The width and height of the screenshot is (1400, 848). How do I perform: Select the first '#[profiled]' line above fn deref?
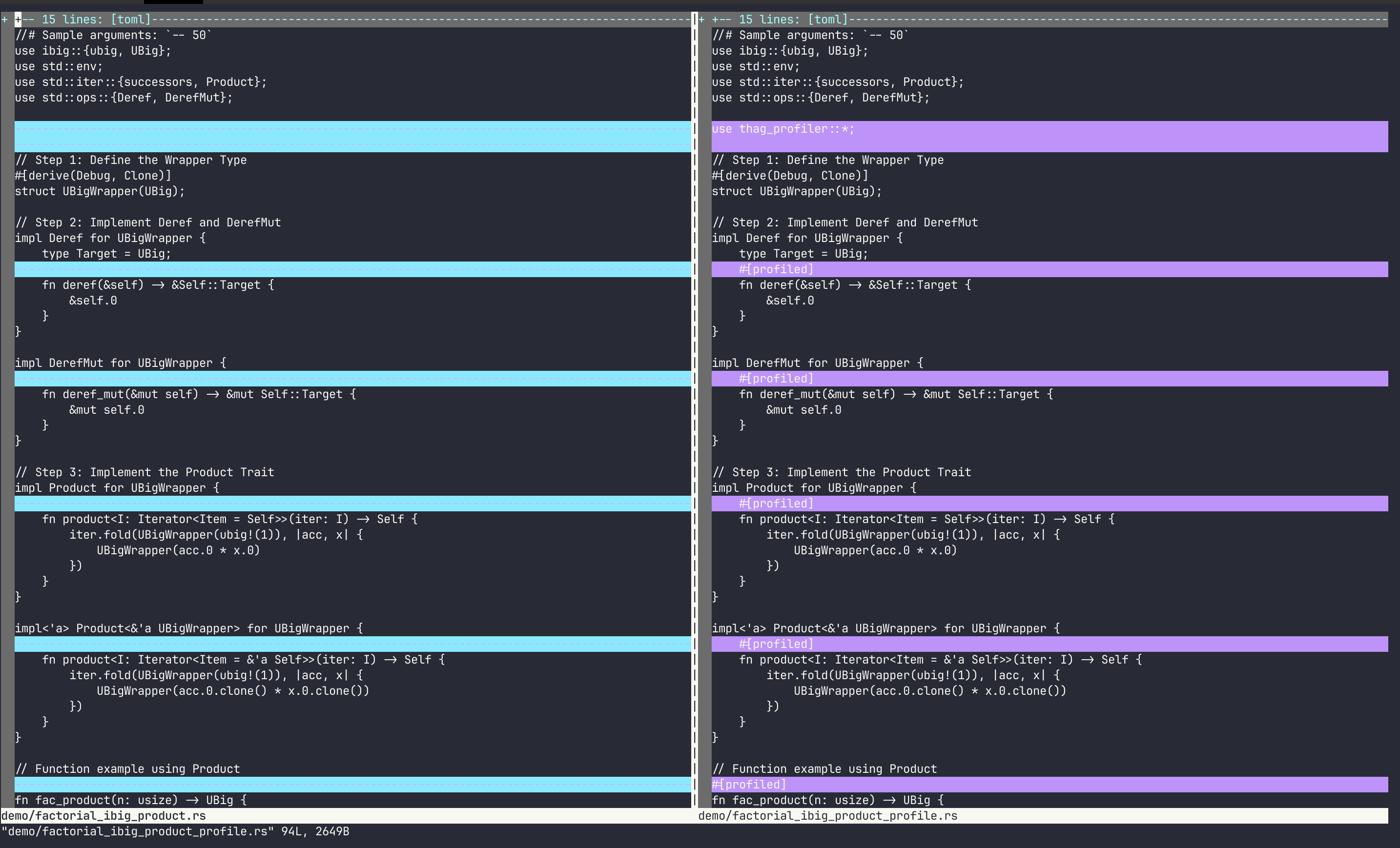tap(776, 269)
